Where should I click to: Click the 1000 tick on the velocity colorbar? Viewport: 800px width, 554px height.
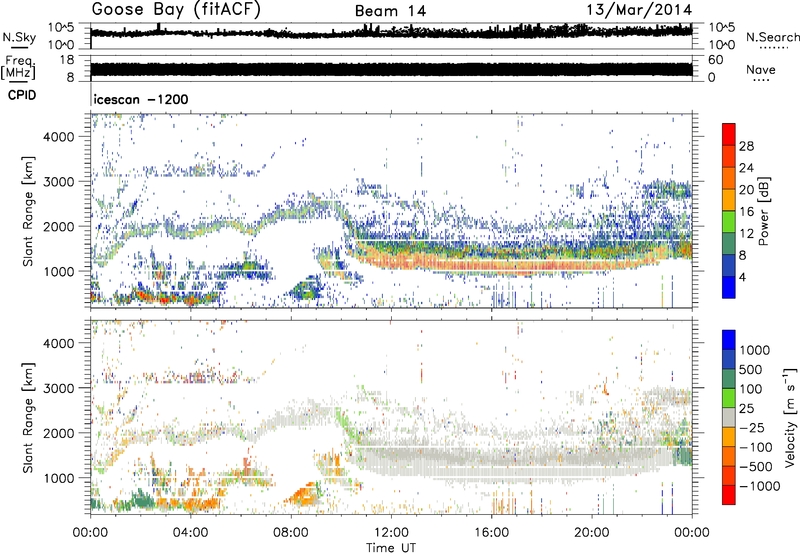click(755, 350)
